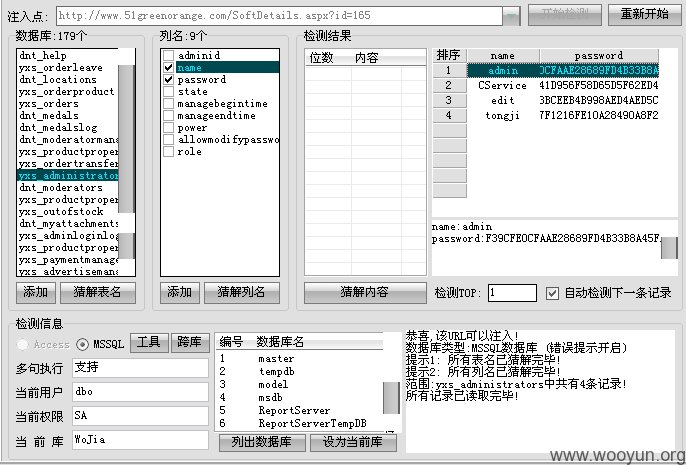Enable the allowmodifypassword checkbox

pos(168,140)
